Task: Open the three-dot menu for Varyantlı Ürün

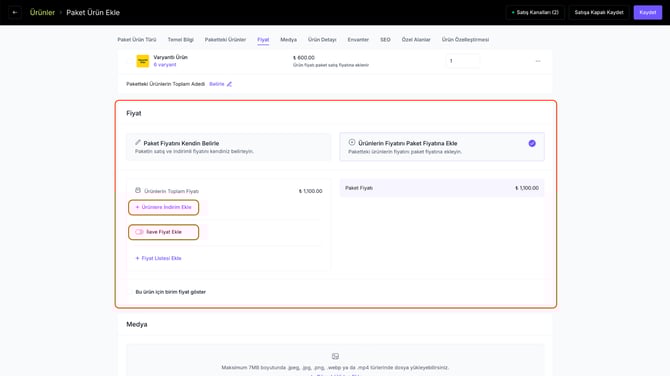Action: (538, 61)
